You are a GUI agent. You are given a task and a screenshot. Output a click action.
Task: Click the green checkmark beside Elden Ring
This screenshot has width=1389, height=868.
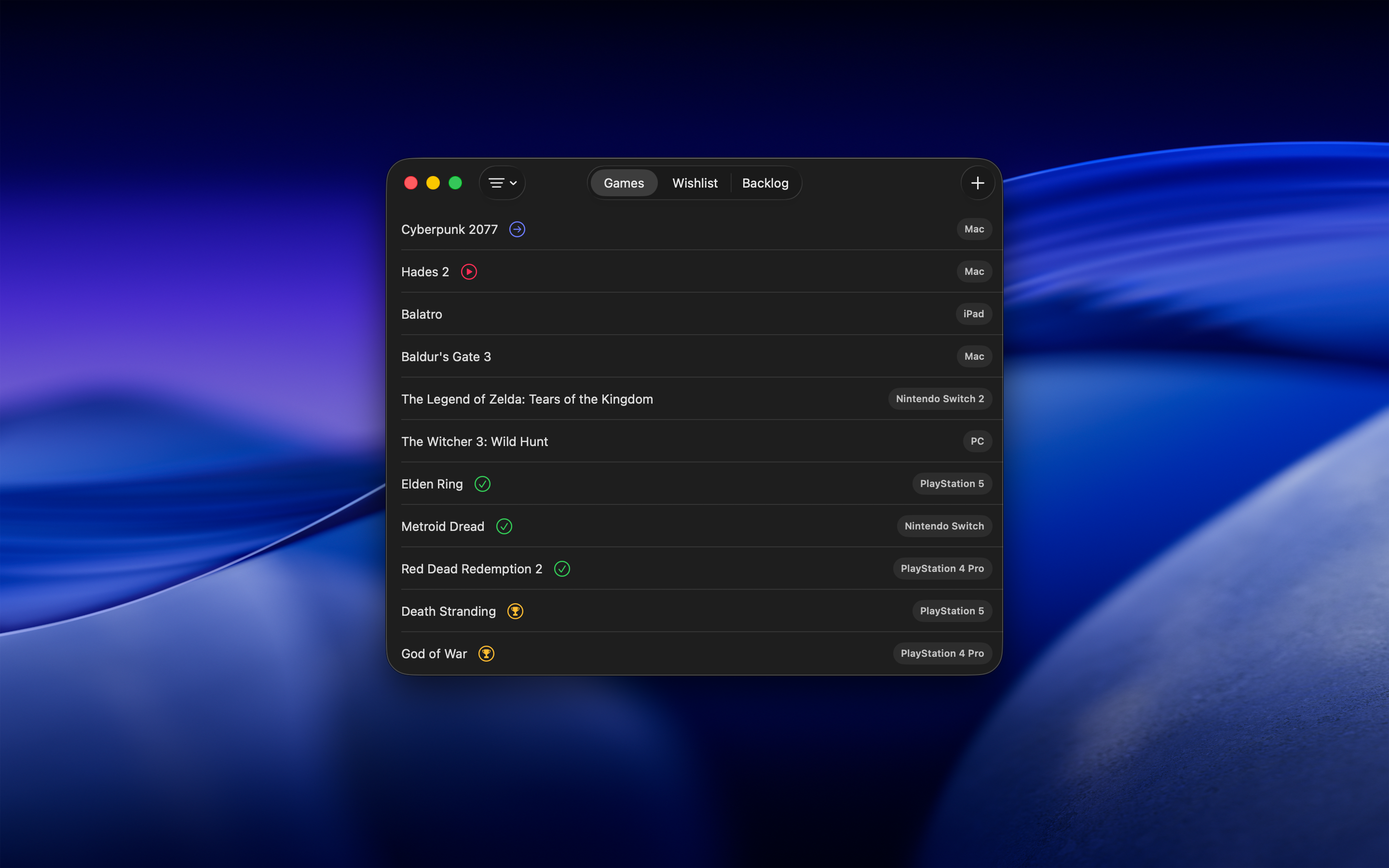click(x=482, y=484)
